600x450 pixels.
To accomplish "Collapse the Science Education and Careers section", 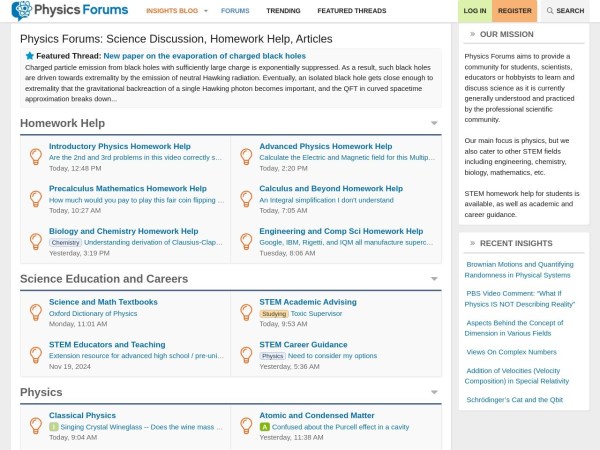I will click(434, 279).
